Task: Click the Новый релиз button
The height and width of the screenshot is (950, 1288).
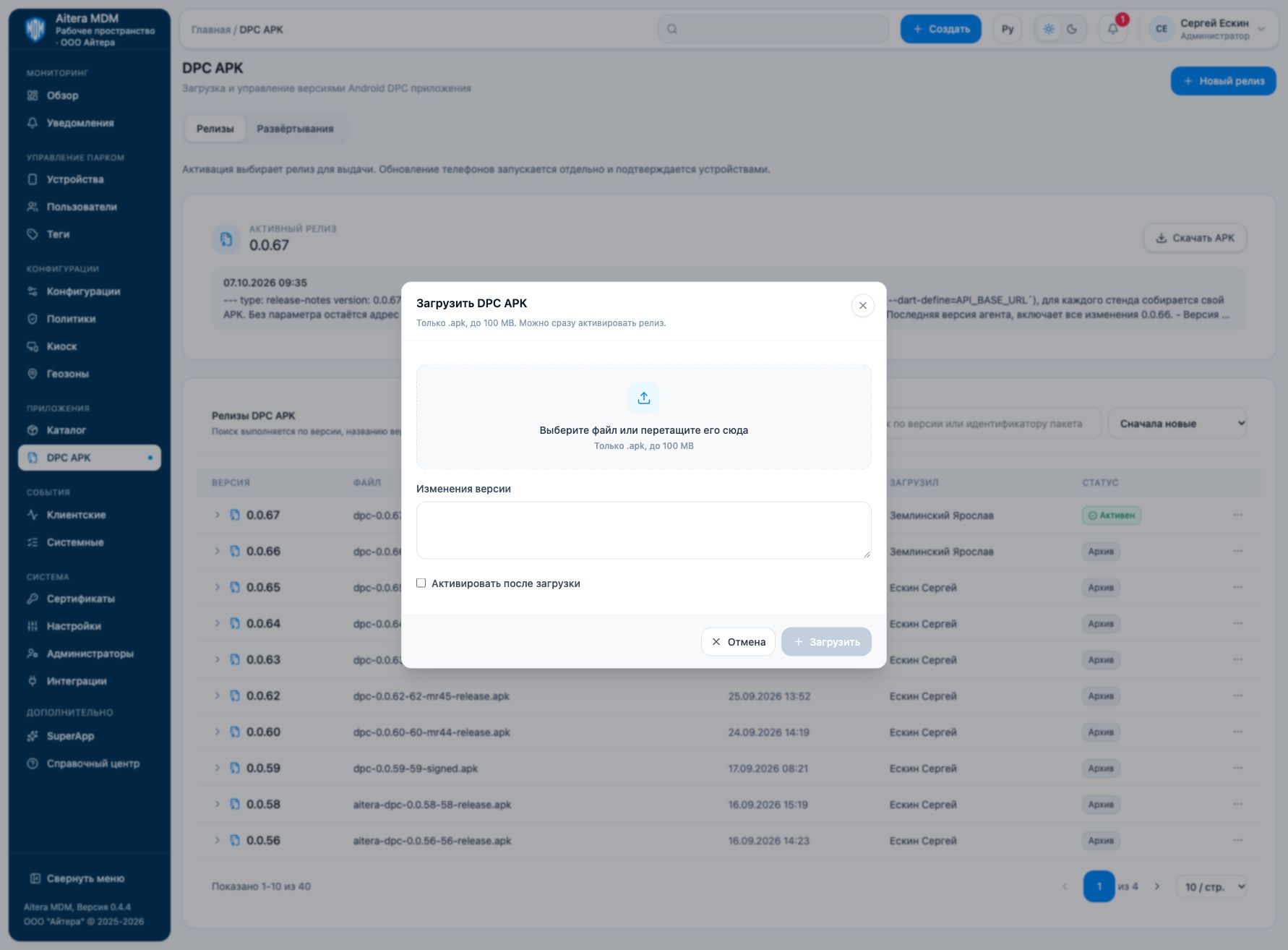Action: pyautogui.click(x=1223, y=81)
